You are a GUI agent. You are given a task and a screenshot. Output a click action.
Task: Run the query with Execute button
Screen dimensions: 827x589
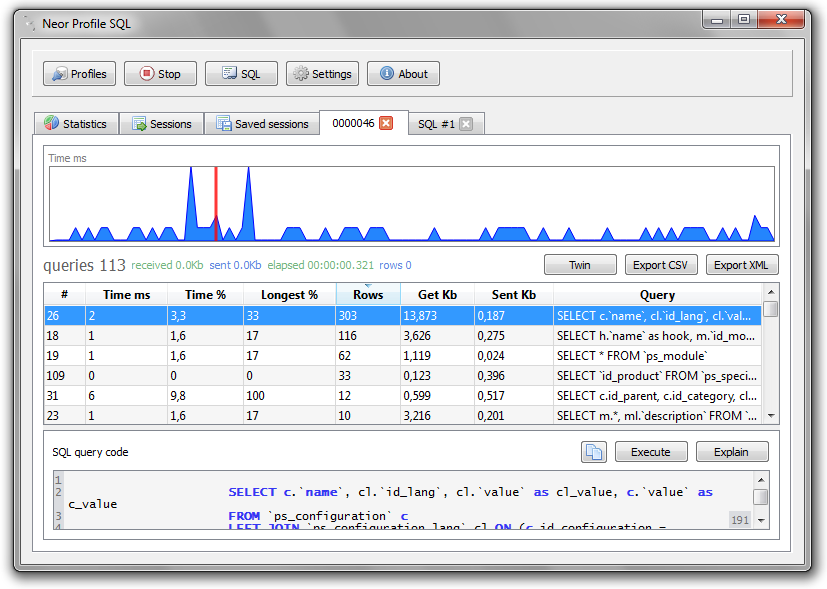651,452
